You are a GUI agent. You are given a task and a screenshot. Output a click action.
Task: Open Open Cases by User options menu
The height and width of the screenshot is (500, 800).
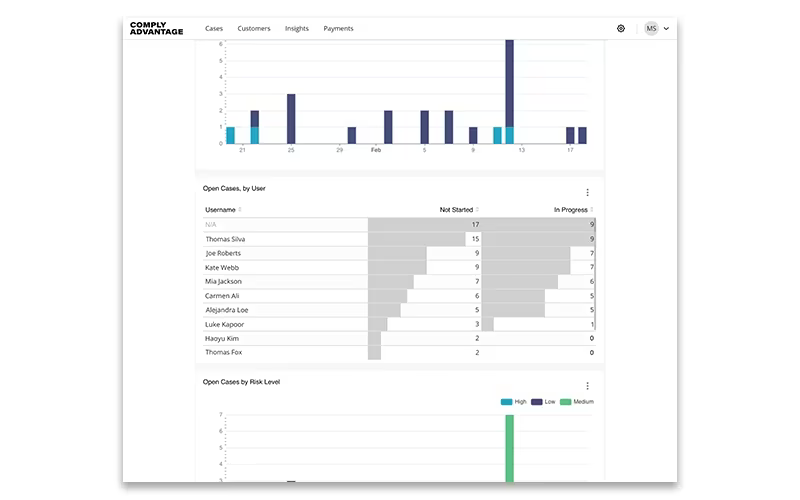(x=587, y=192)
